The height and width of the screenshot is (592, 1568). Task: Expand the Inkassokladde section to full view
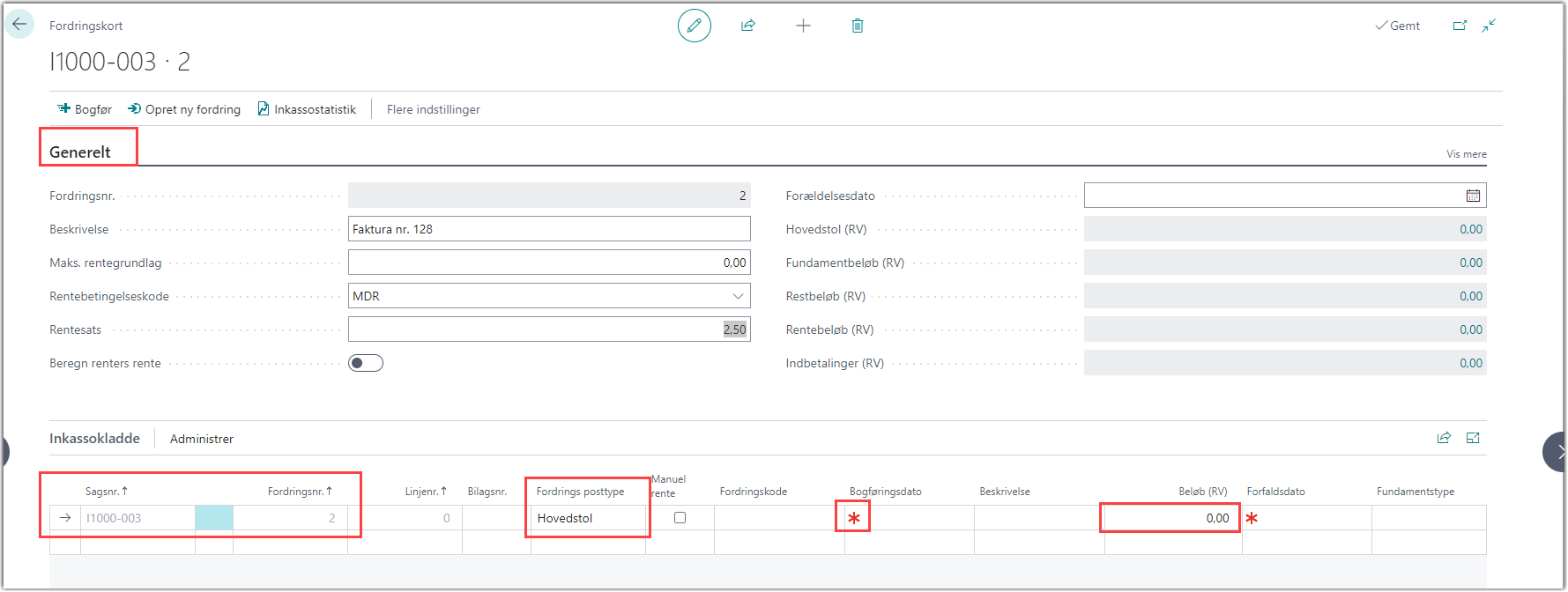coord(1473,438)
